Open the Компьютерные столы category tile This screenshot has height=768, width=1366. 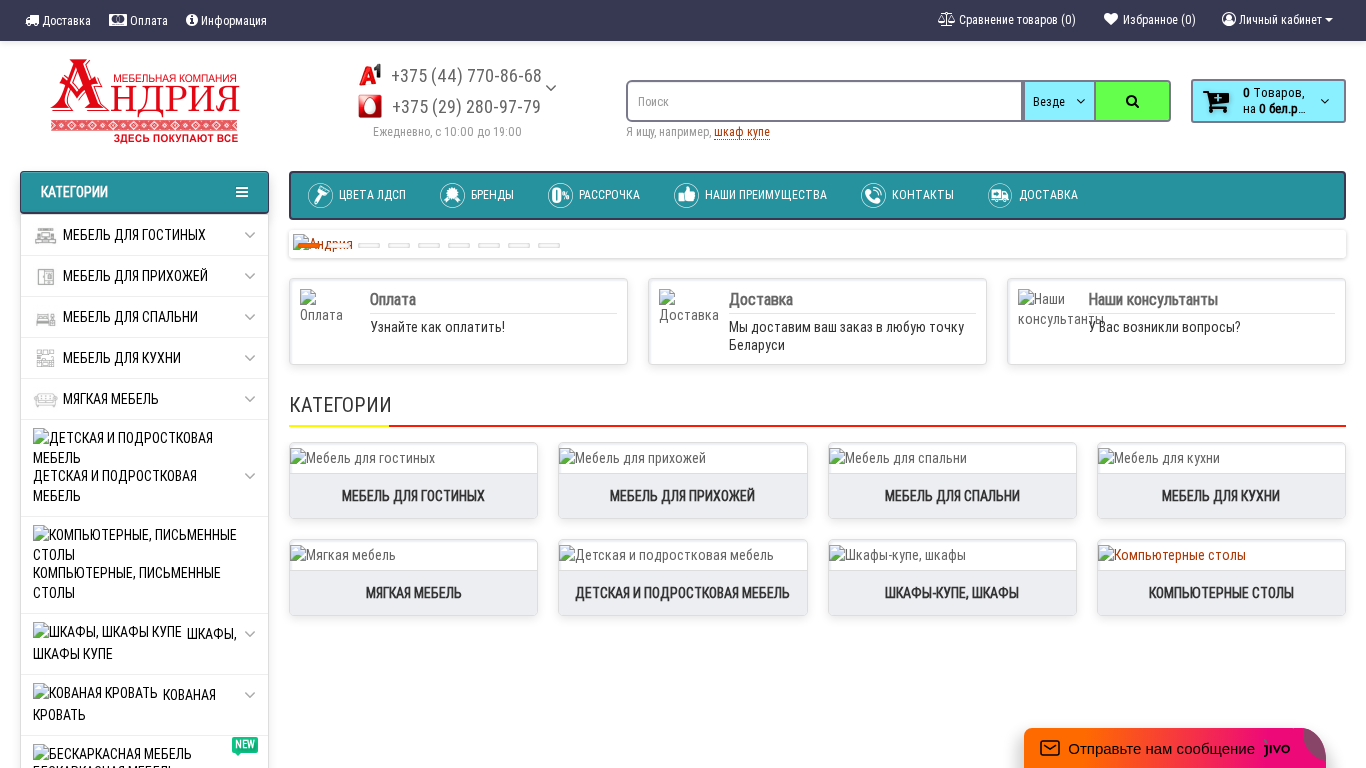click(x=1221, y=578)
